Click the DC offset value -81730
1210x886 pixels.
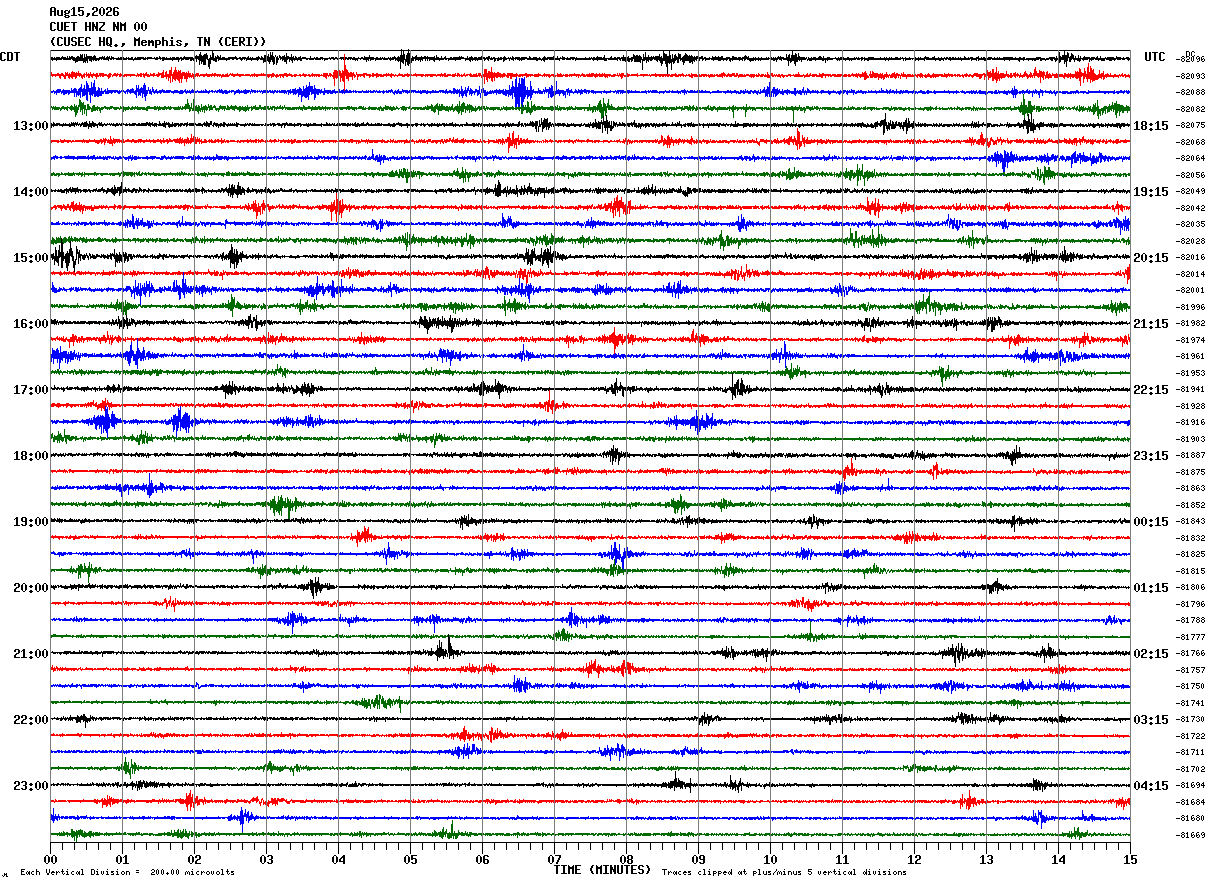click(x=1191, y=719)
